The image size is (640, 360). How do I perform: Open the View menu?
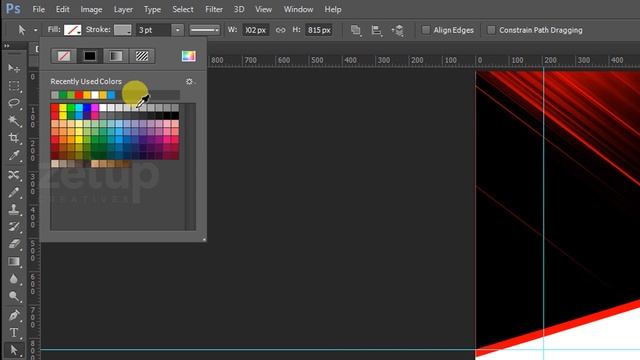263,9
